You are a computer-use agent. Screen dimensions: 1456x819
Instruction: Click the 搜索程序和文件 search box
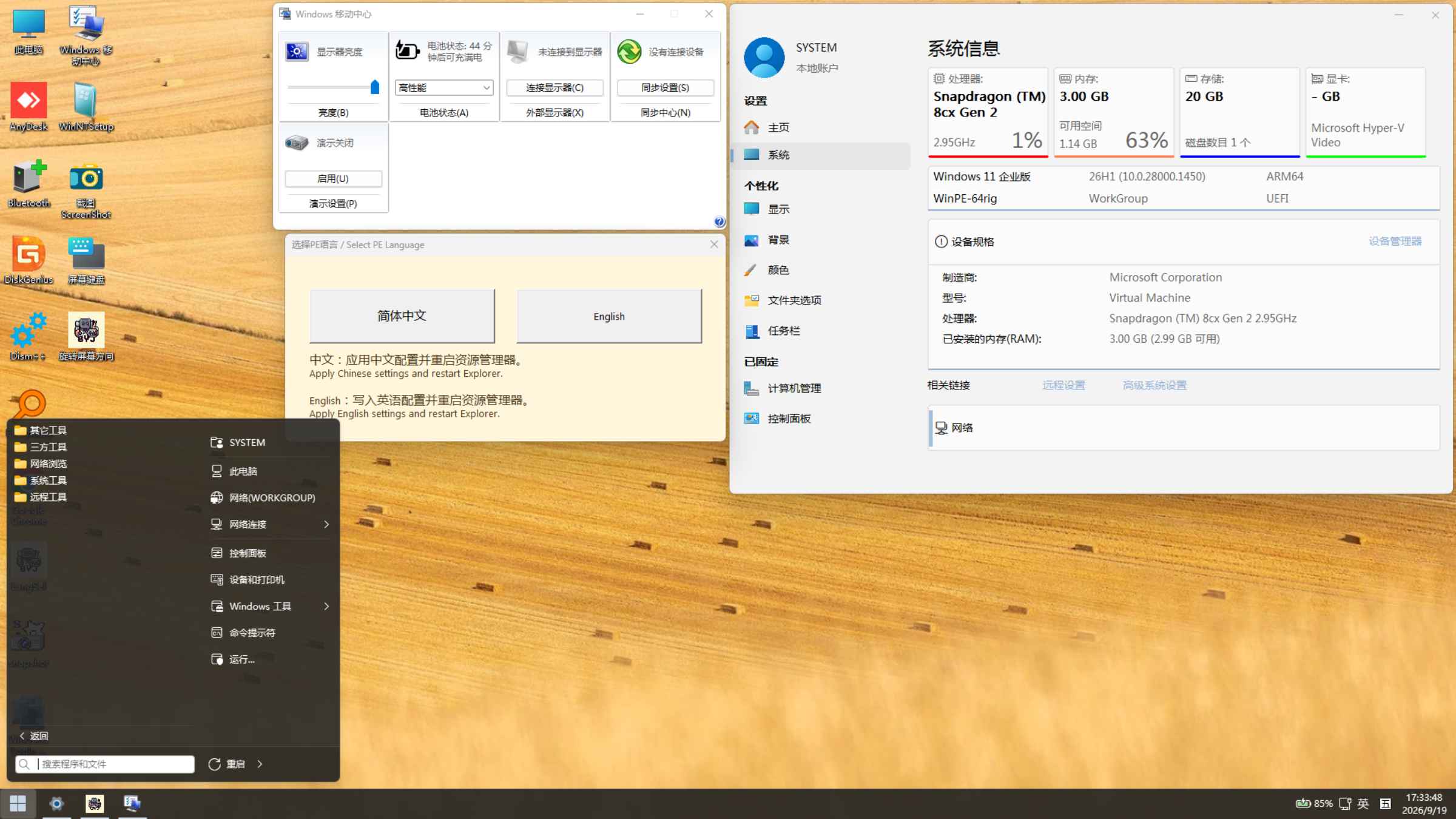[105, 764]
